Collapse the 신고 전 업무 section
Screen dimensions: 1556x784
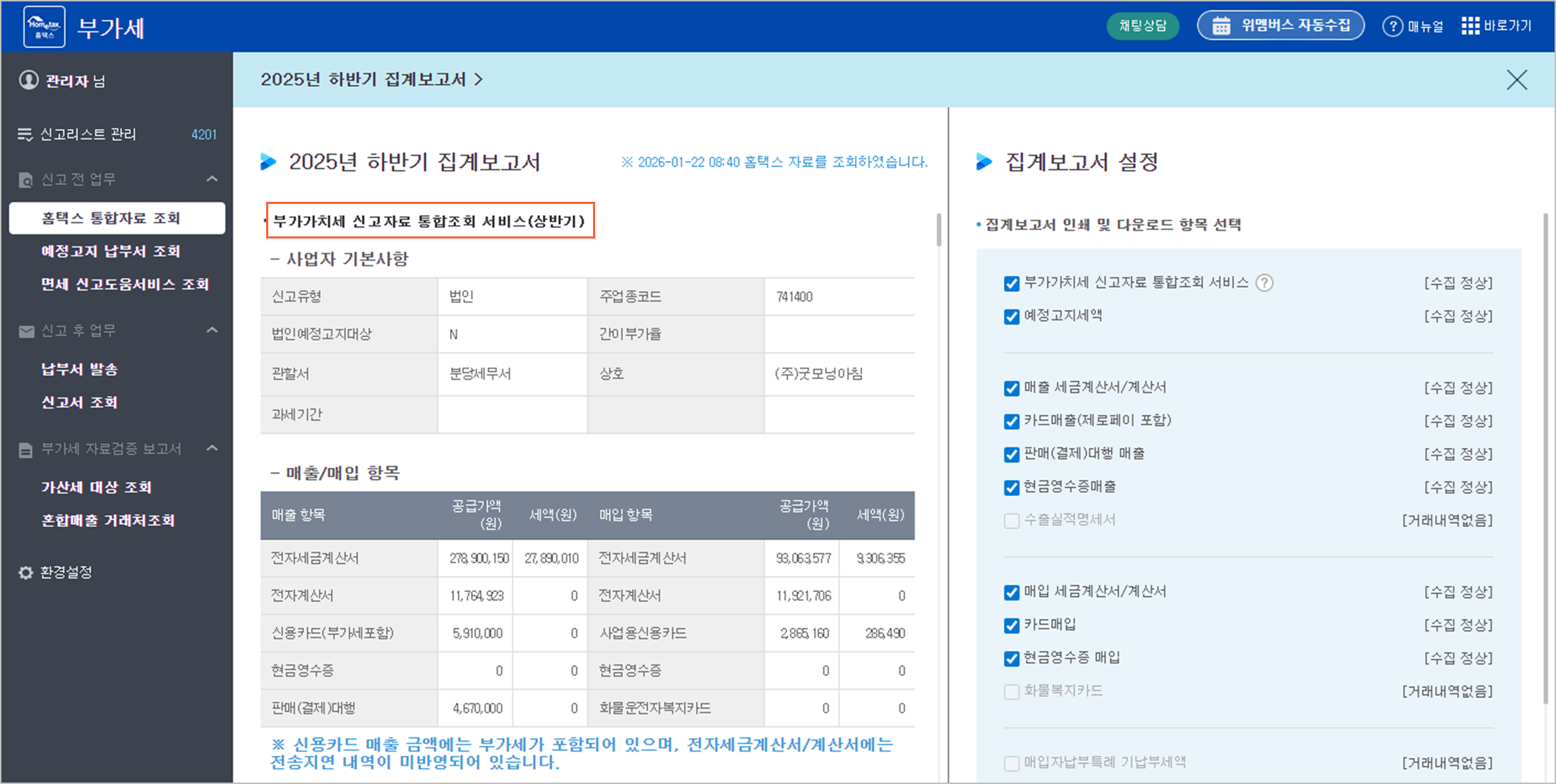(212, 179)
